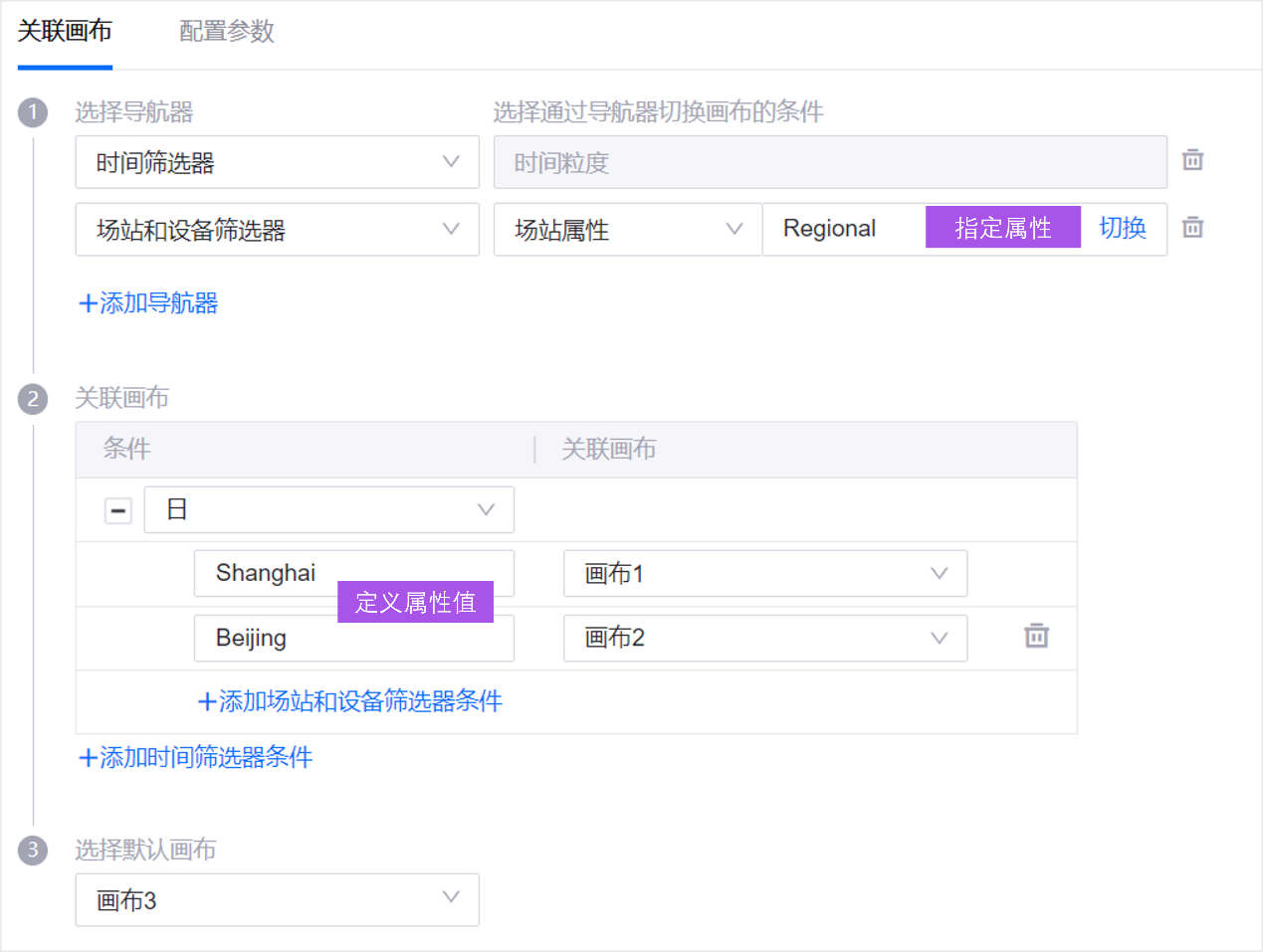Screen dimensions: 1263x952
Task: Click the 切换 link
Action: tap(1122, 229)
